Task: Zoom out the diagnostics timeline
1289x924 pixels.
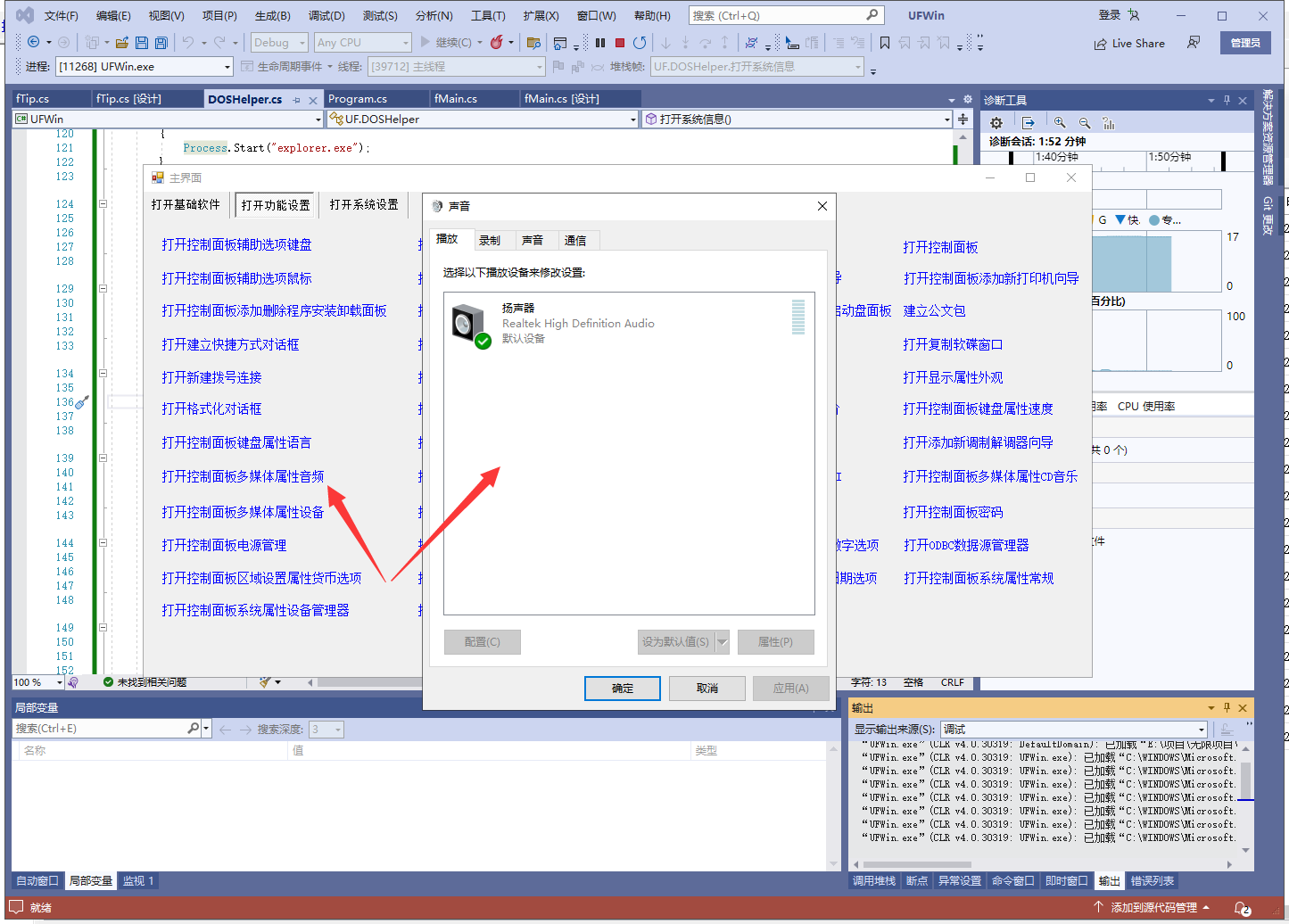Action: pos(1085,123)
